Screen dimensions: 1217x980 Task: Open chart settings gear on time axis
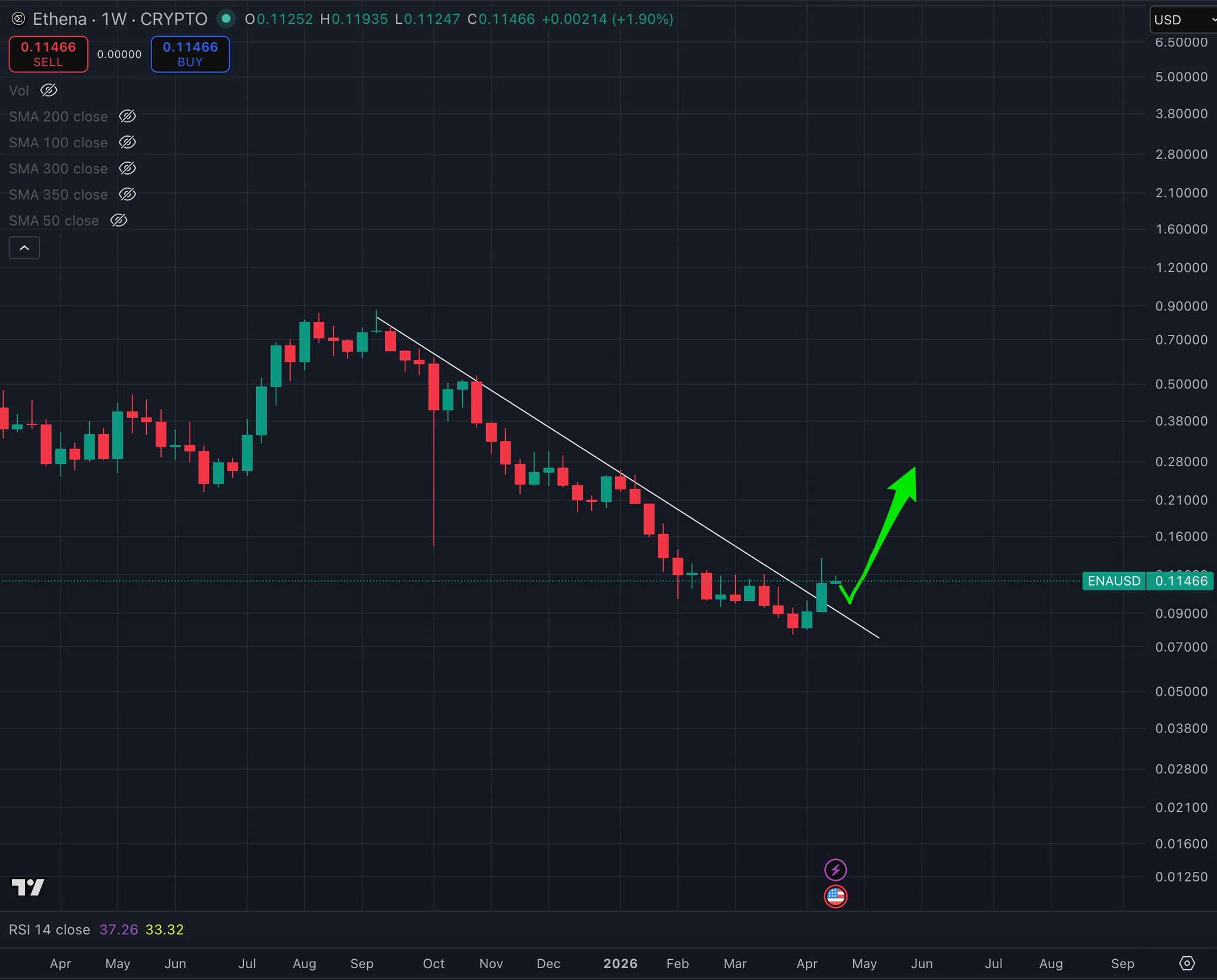coord(1187,963)
